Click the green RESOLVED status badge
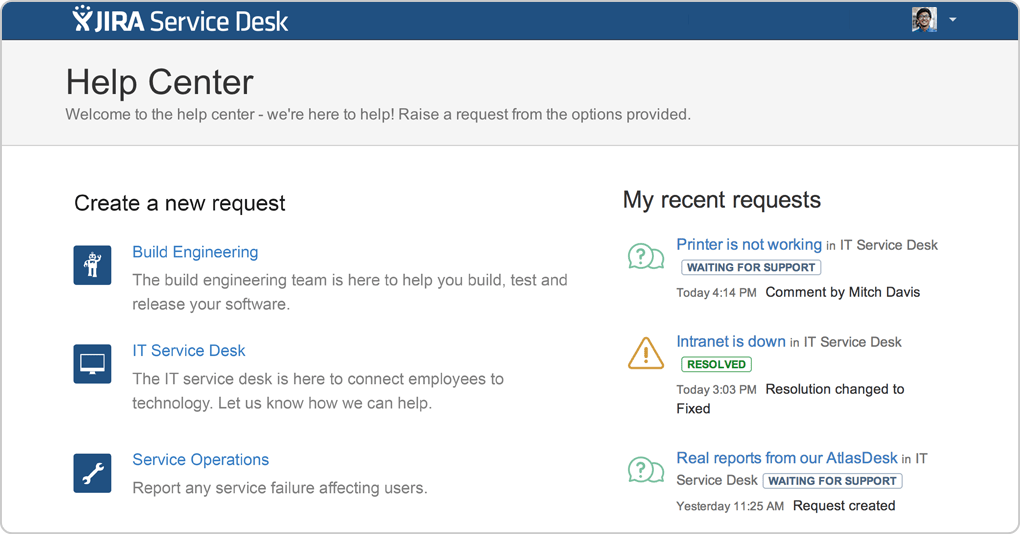The height and width of the screenshot is (534, 1020). [716, 364]
